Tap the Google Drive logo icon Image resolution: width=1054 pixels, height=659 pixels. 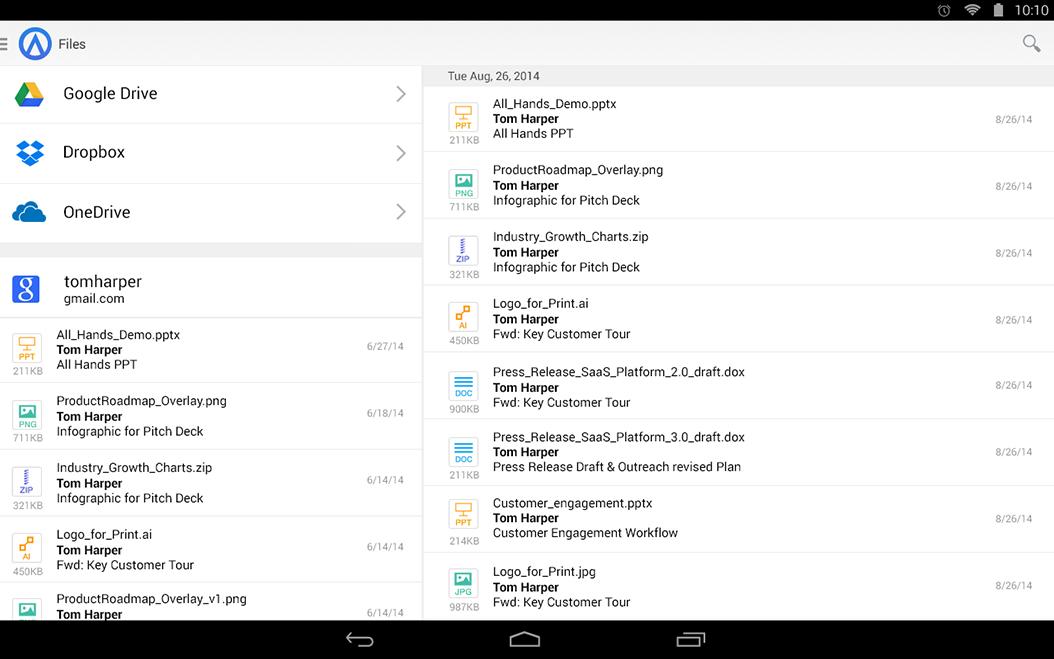point(29,94)
